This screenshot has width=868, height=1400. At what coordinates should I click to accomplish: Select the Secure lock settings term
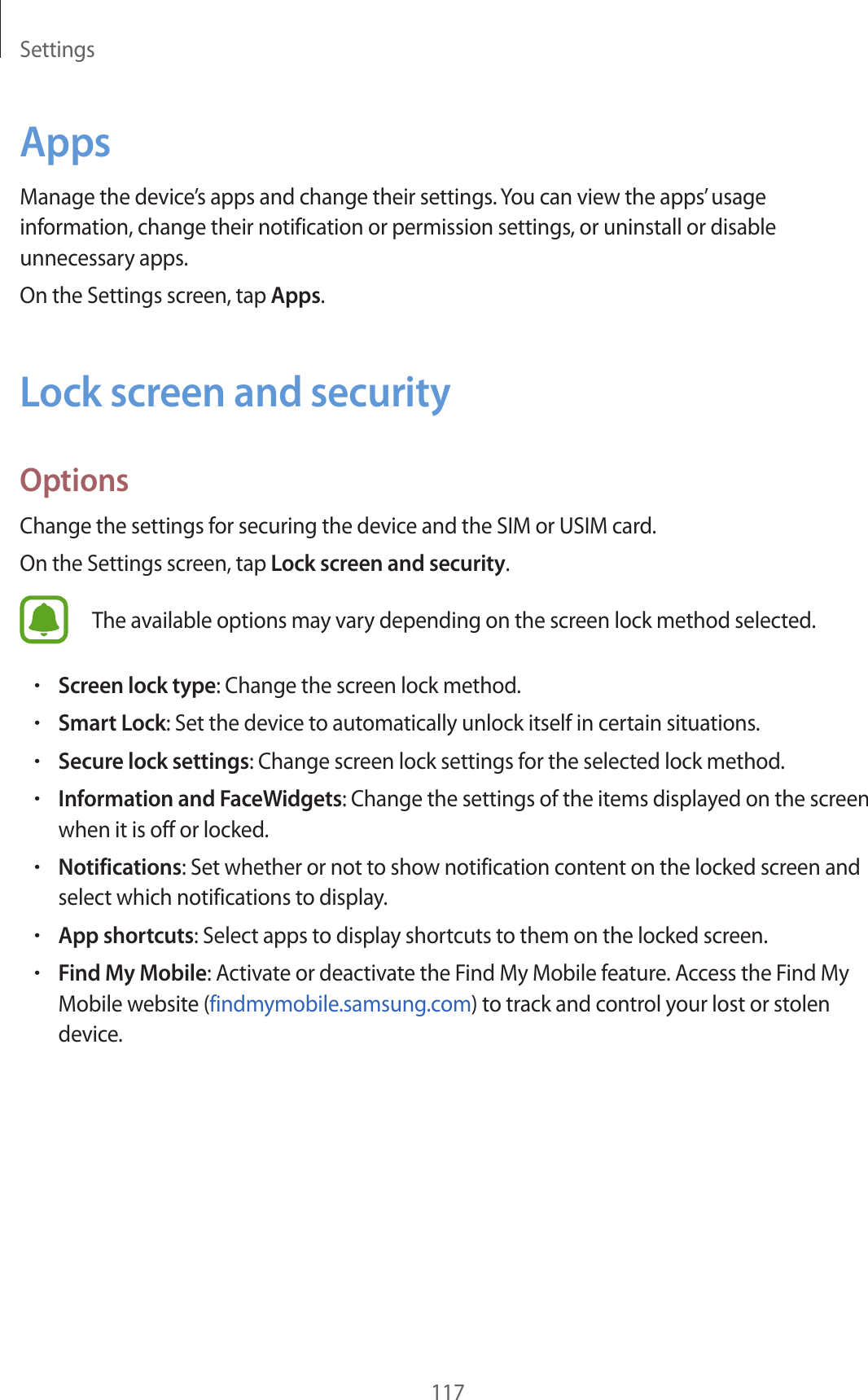click(x=153, y=761)
